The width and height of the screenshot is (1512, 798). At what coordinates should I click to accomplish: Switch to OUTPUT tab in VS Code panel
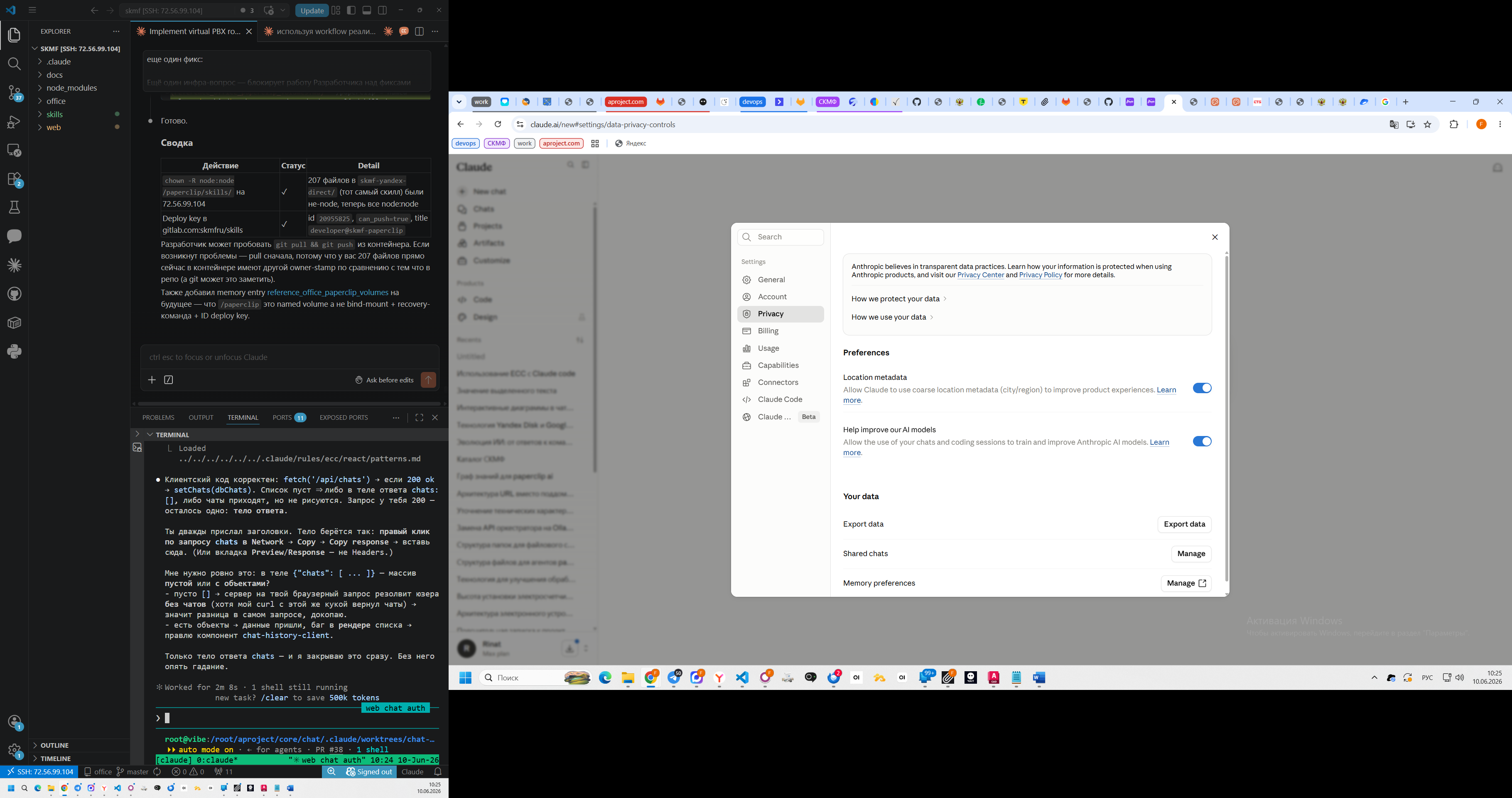[x=201, y=418]
